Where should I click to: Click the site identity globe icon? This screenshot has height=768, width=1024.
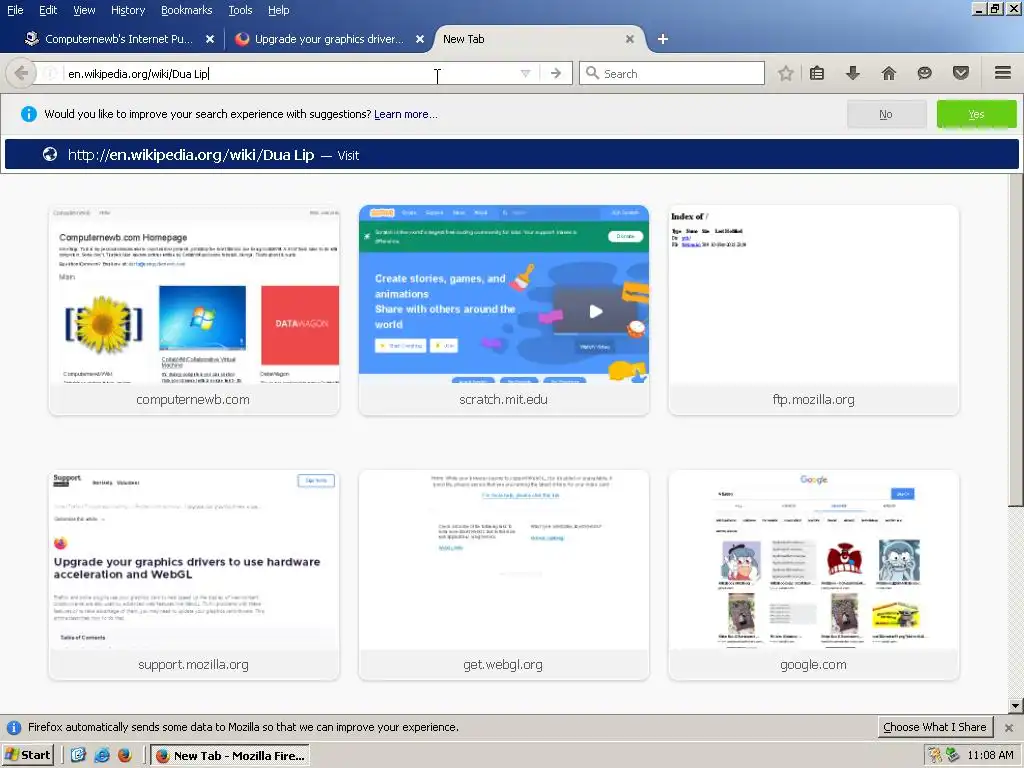point(50,73)
